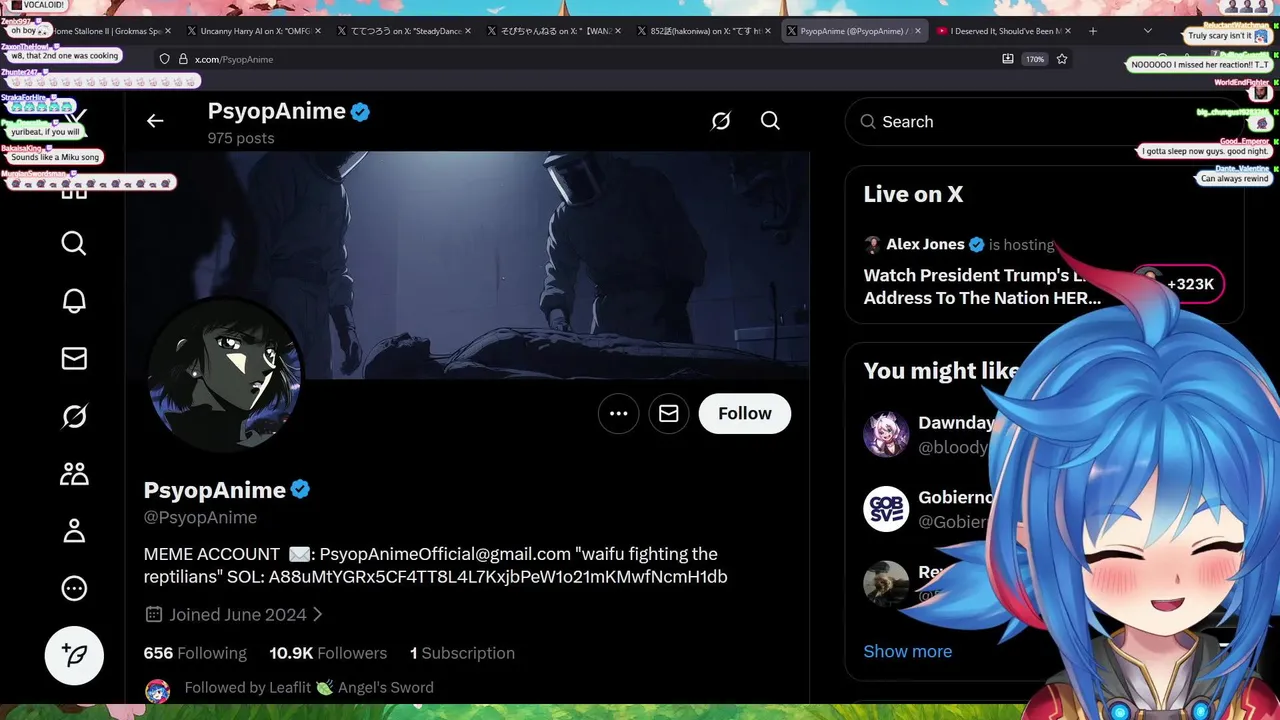Open Explore search in left sidebar
Viewport: 1280px width, 720px height.
74,243
